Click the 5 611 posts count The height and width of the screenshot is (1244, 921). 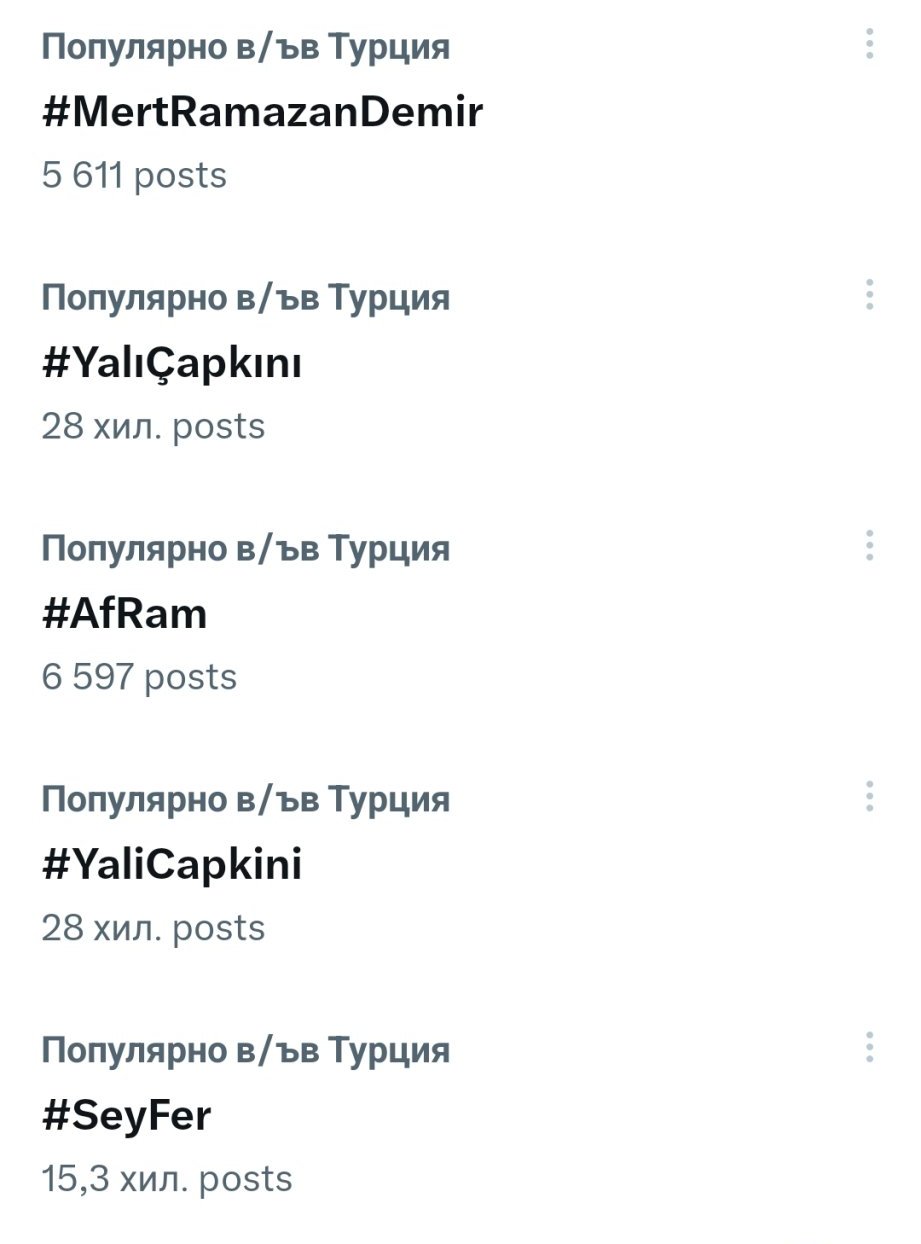pos(134,176)
